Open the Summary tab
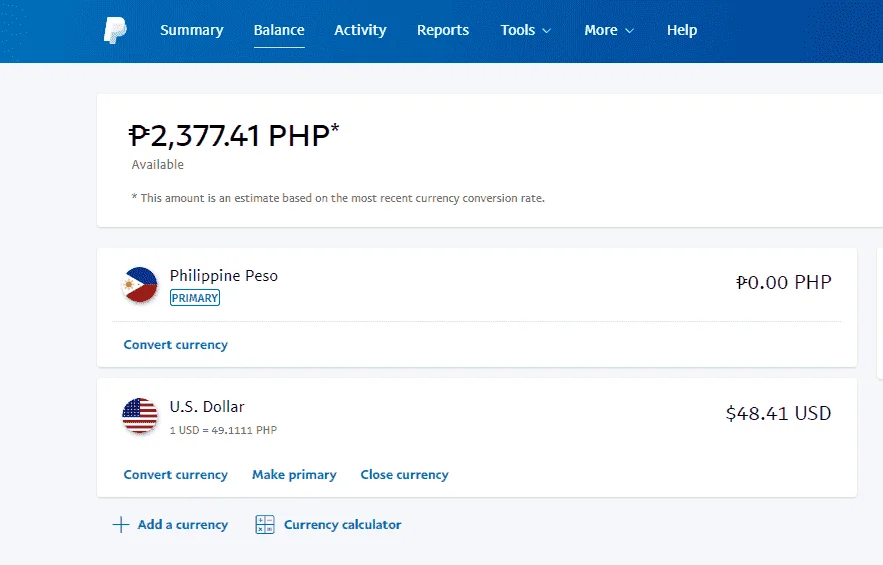 tap(191, 30)
